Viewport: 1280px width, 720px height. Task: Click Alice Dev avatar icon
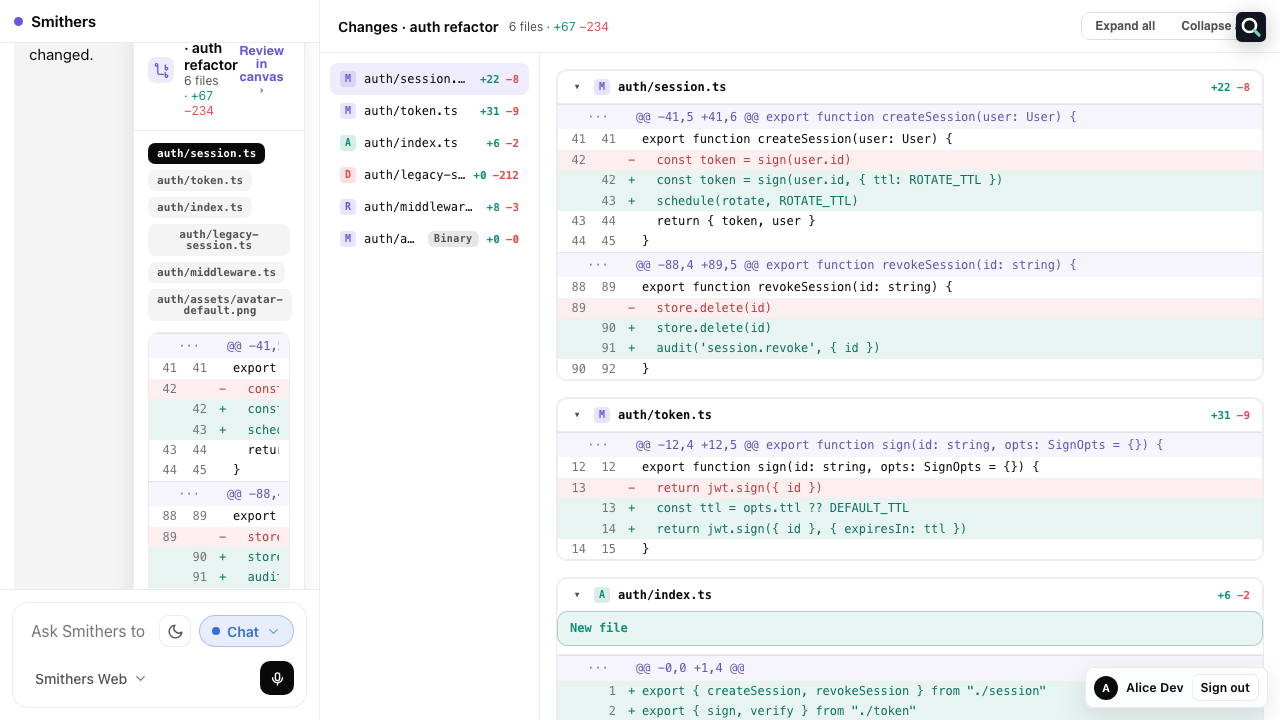click(x=1106, y=688)
